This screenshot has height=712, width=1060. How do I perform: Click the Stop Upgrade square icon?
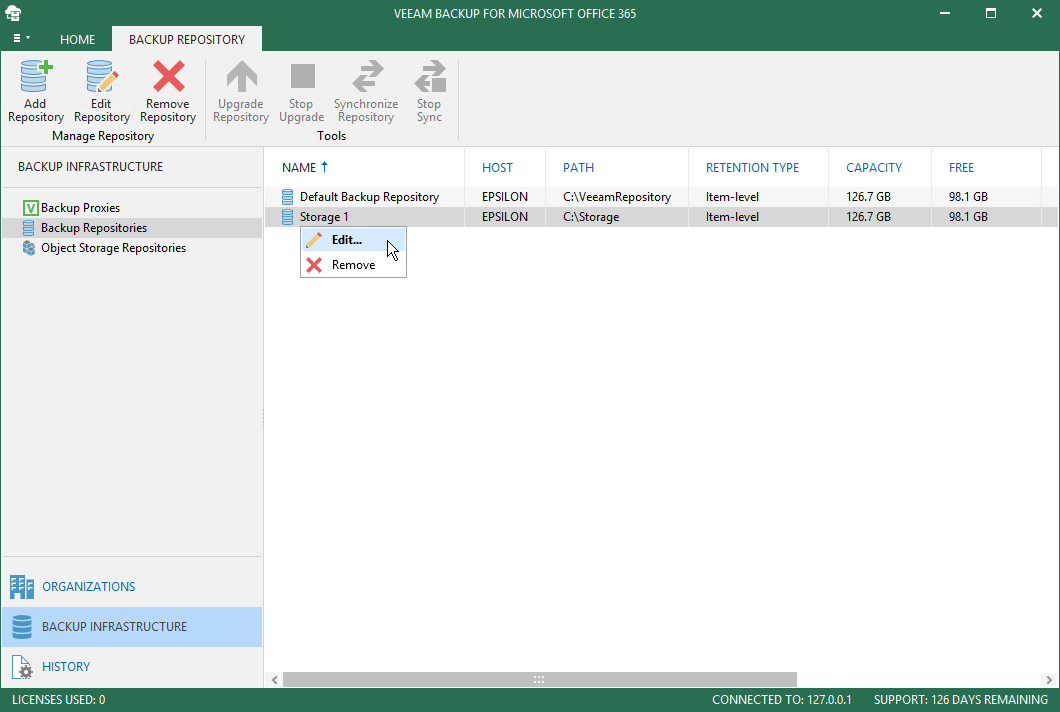pos(302,76)
